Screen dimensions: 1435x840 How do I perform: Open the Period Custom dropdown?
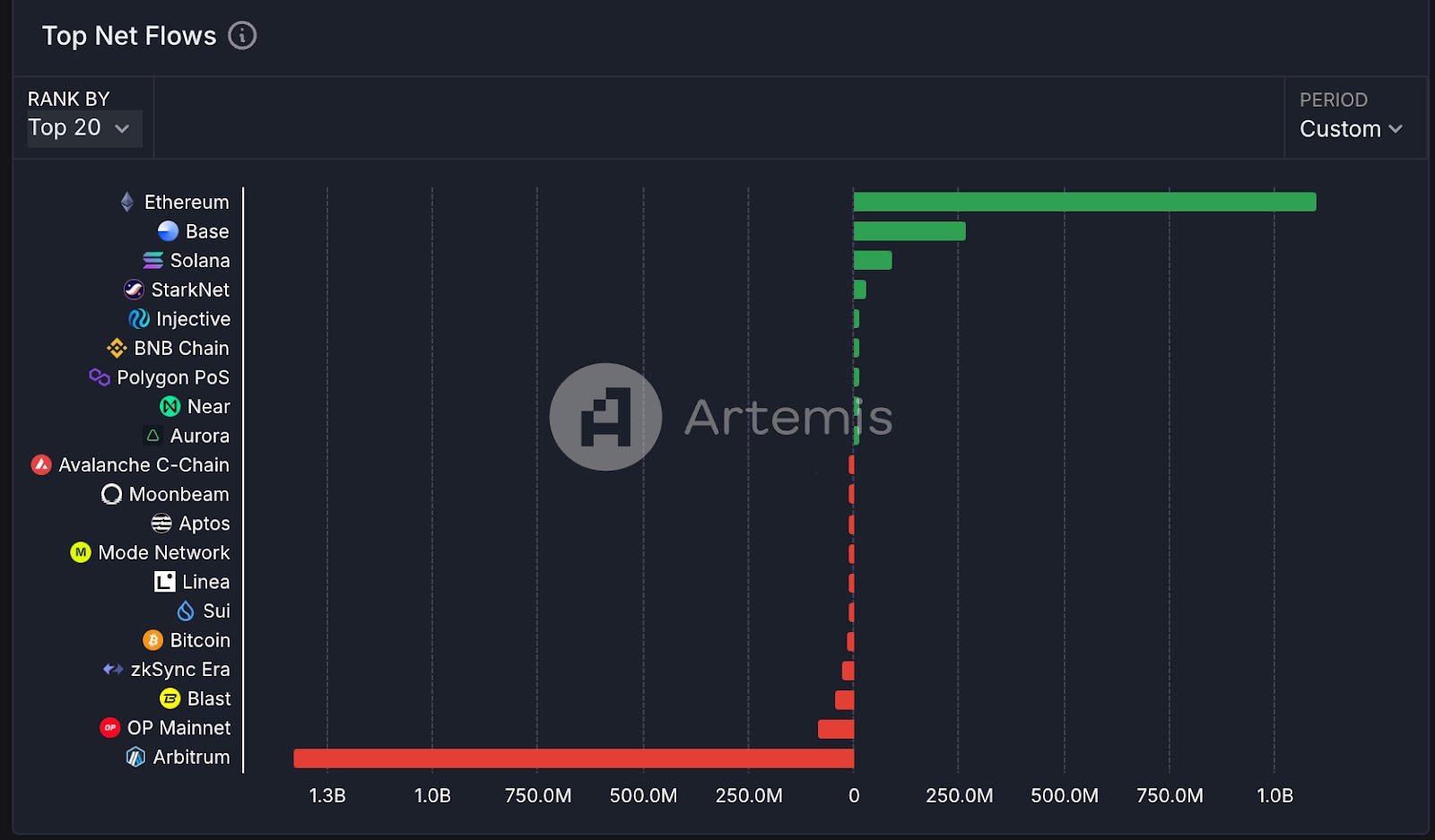(x=1351, y=129)
